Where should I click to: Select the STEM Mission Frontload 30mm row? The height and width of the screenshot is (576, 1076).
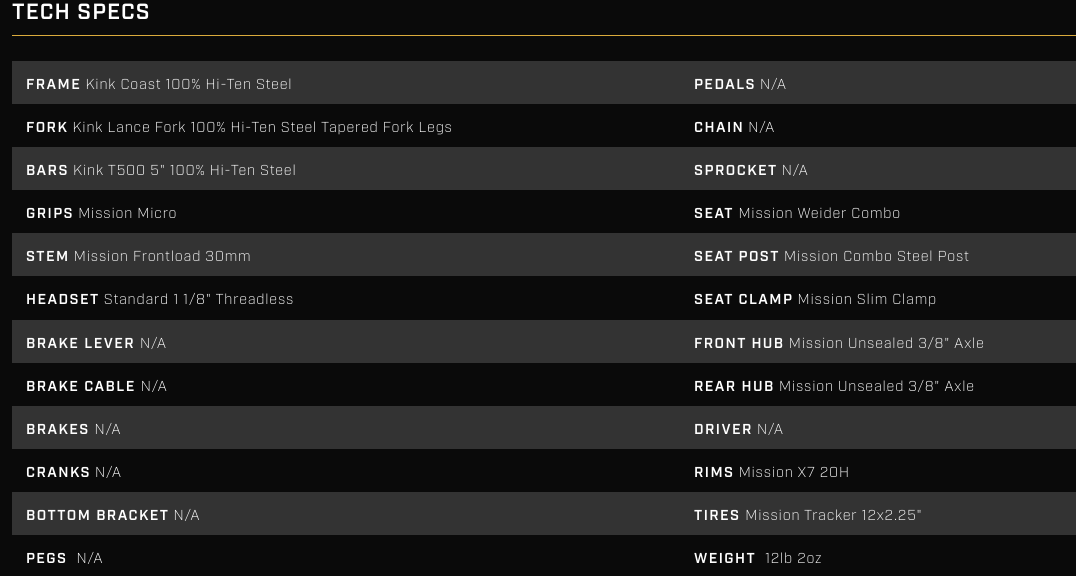click(x=138, y=256)
